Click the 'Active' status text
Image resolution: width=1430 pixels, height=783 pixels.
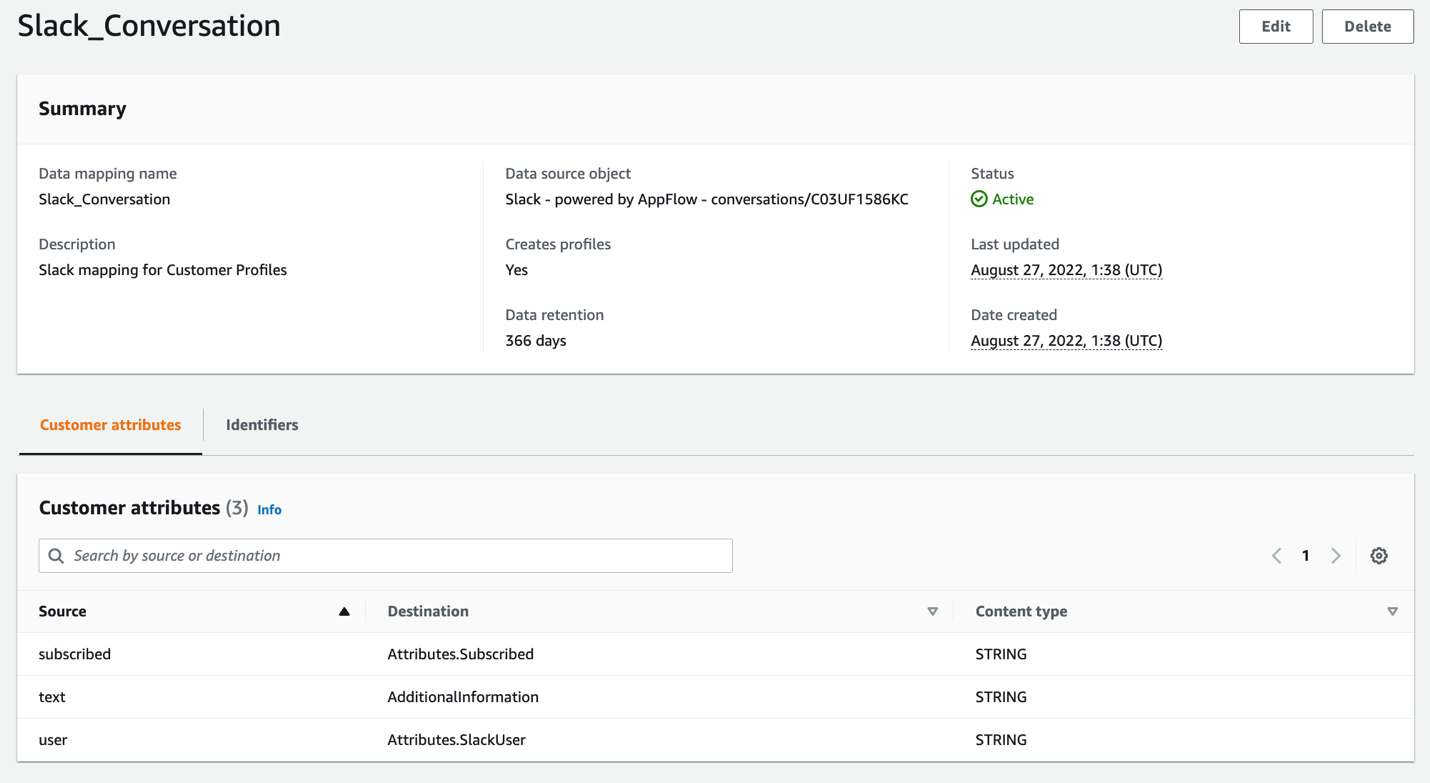(1013, 199)
